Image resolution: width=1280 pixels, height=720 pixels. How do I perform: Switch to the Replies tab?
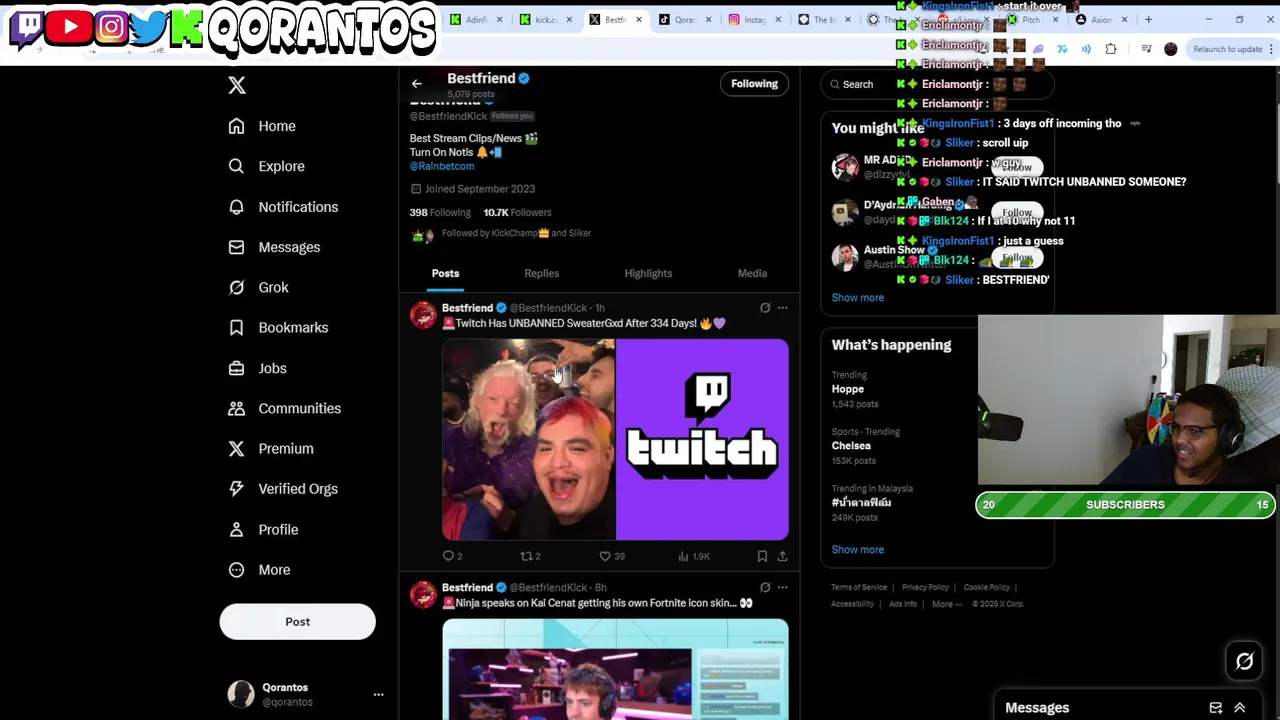[x=541, y=273]
